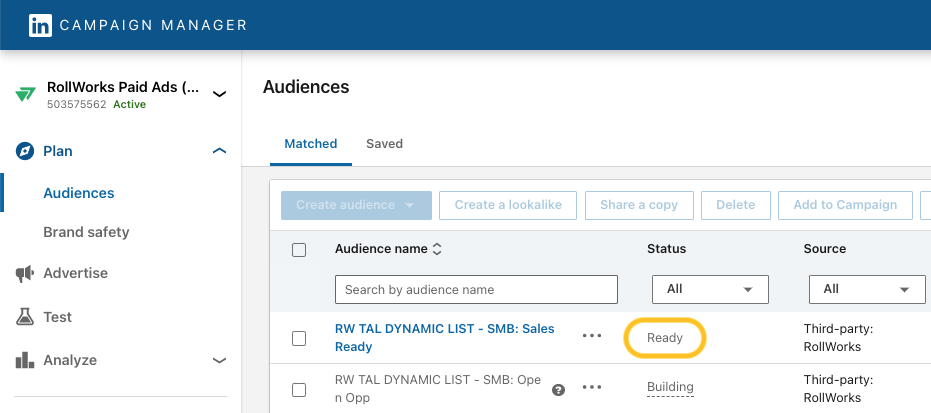Select the SMB: Open Opp audience checkbox
Image resolution: width=931 pixels, height=413 pixels.
click(x=299, y=389)
